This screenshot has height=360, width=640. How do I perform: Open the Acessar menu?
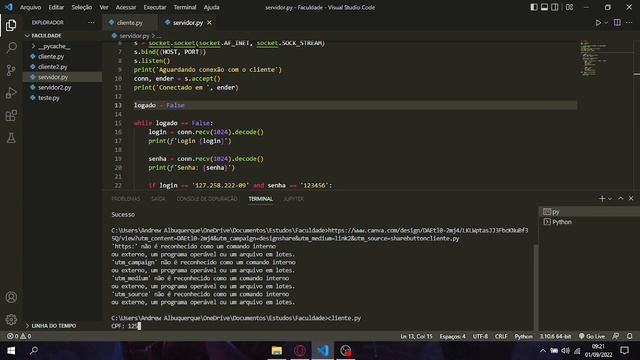(126, 7)
